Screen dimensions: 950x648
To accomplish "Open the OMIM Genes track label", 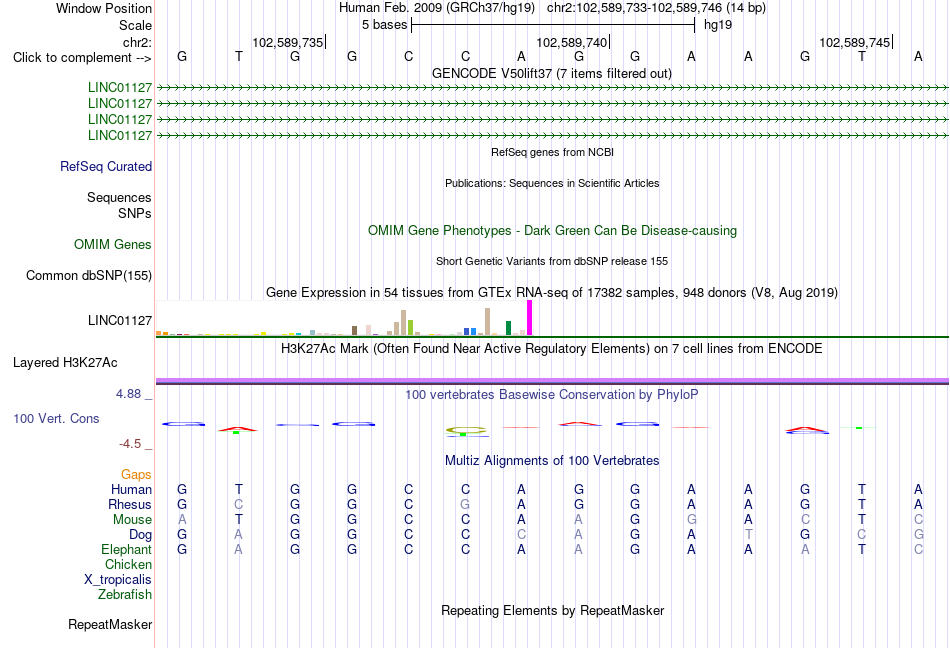I will (113, 245).
